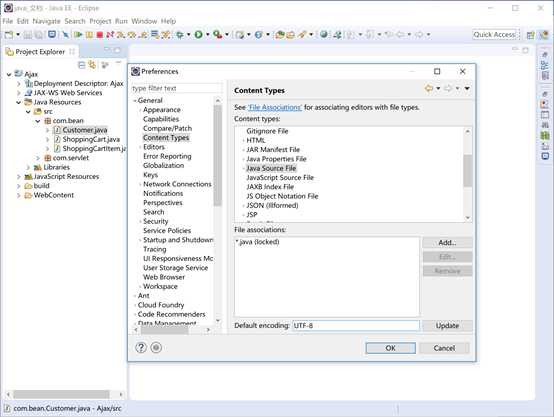Select Java Source File content type
The width and height of the screenshot is (554, 417).
point(271,168)
